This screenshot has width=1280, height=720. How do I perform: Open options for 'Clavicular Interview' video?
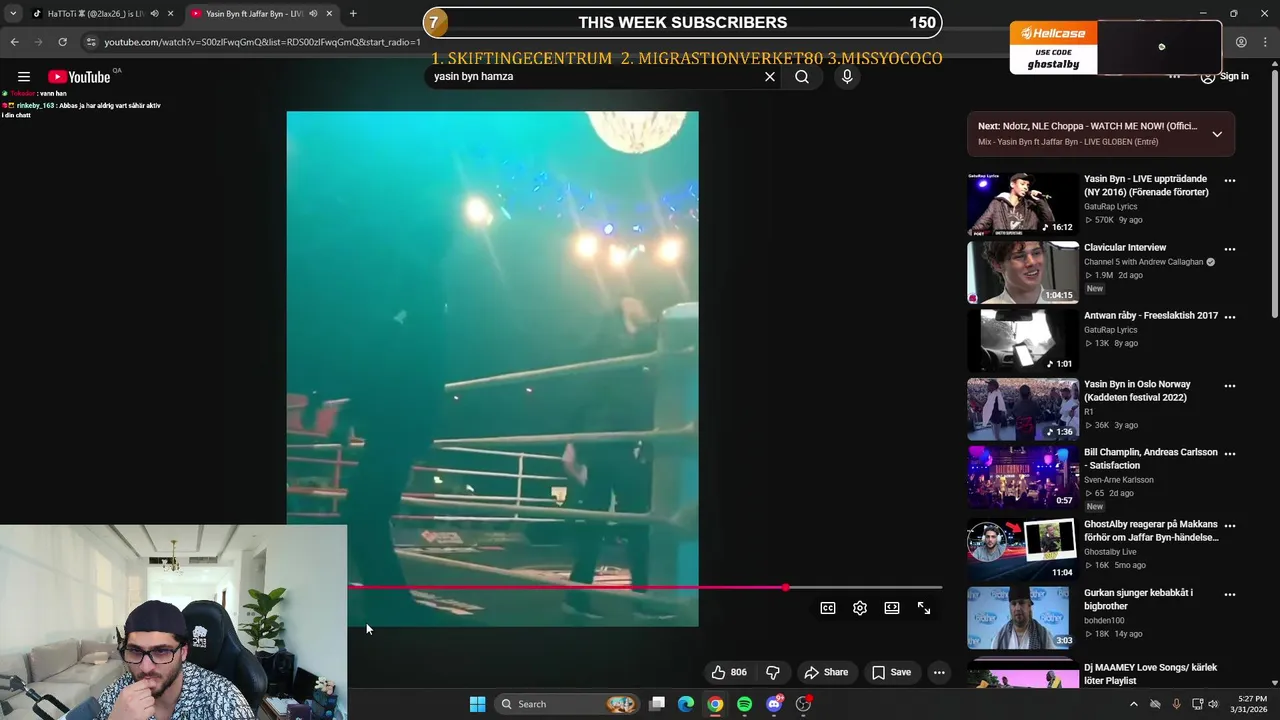[1230, 249]
